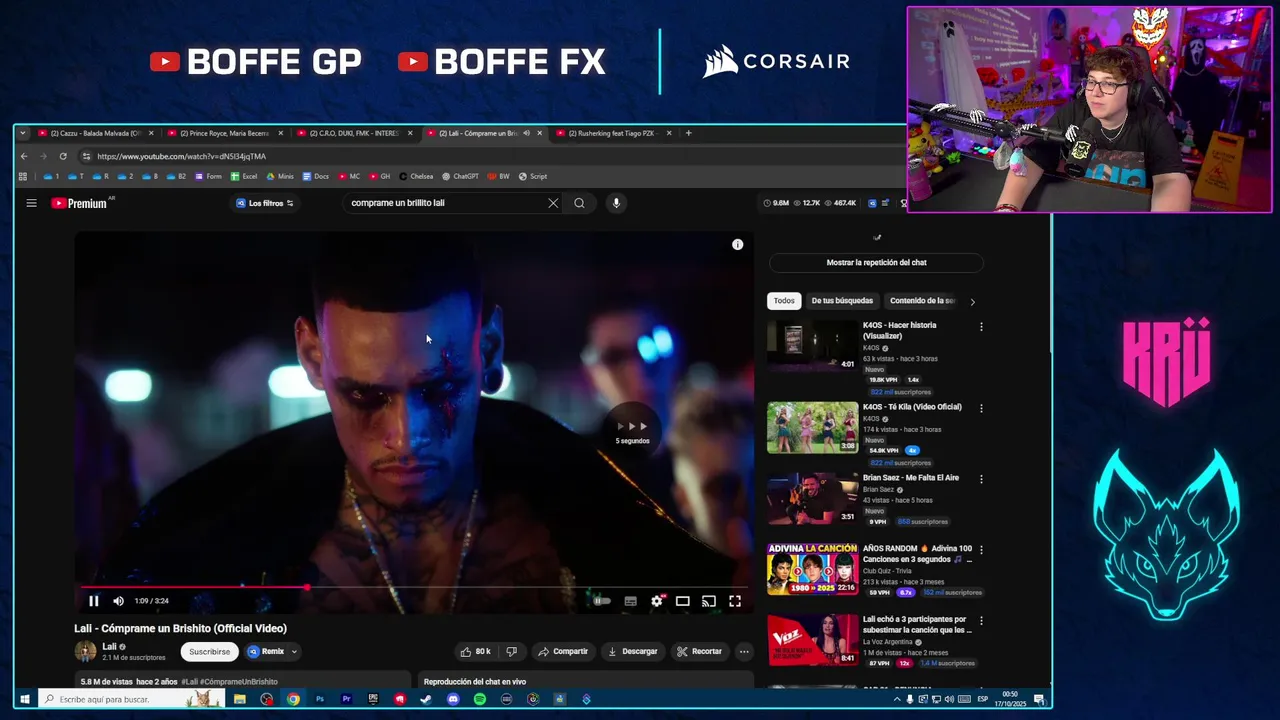This screenshot has width=1280, height=720.
Task: Open more actions ellipsis below the video
Action: pyautogui.click(x=744, y=651)
